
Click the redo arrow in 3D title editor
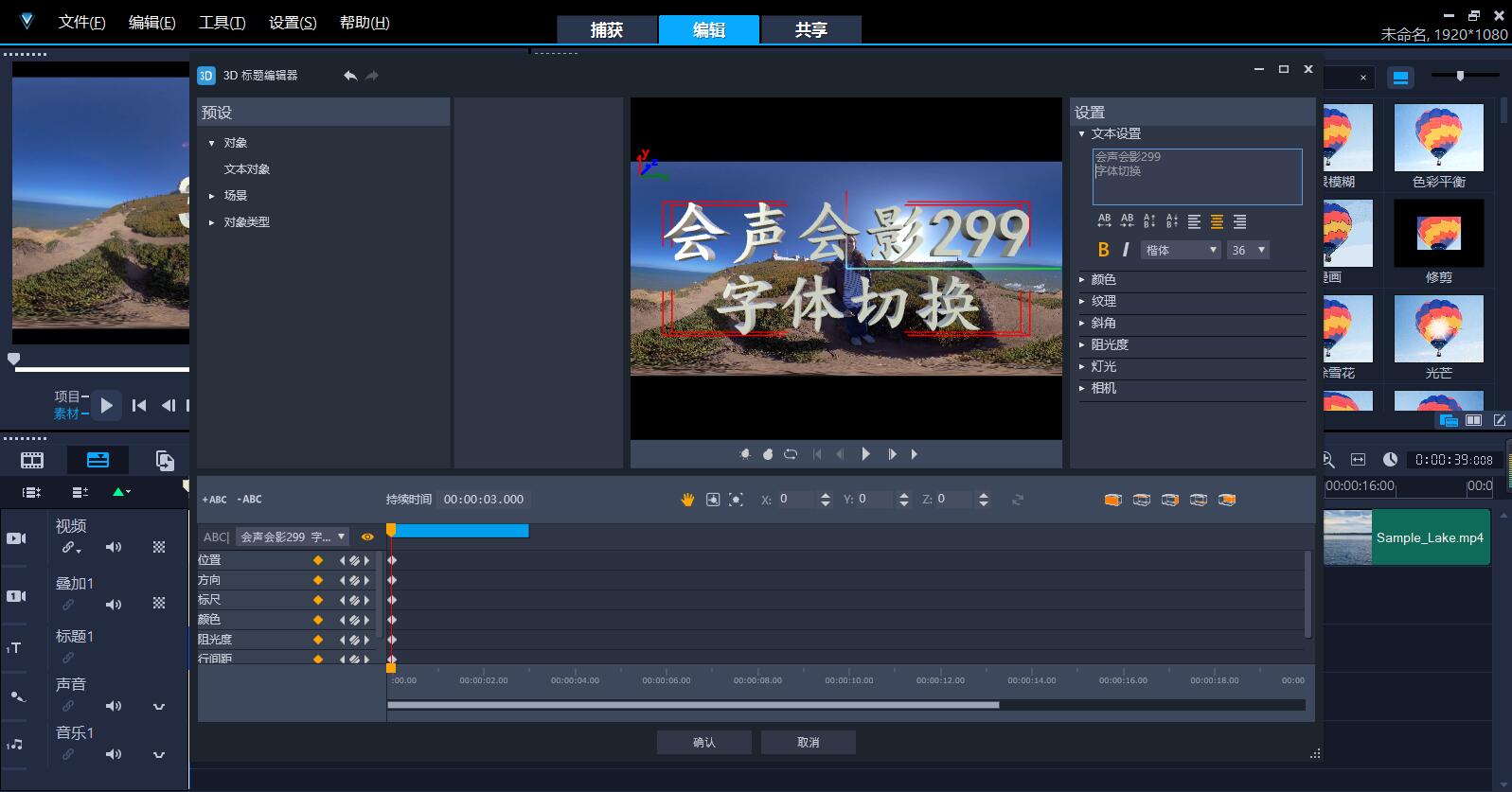coord(372,76)
